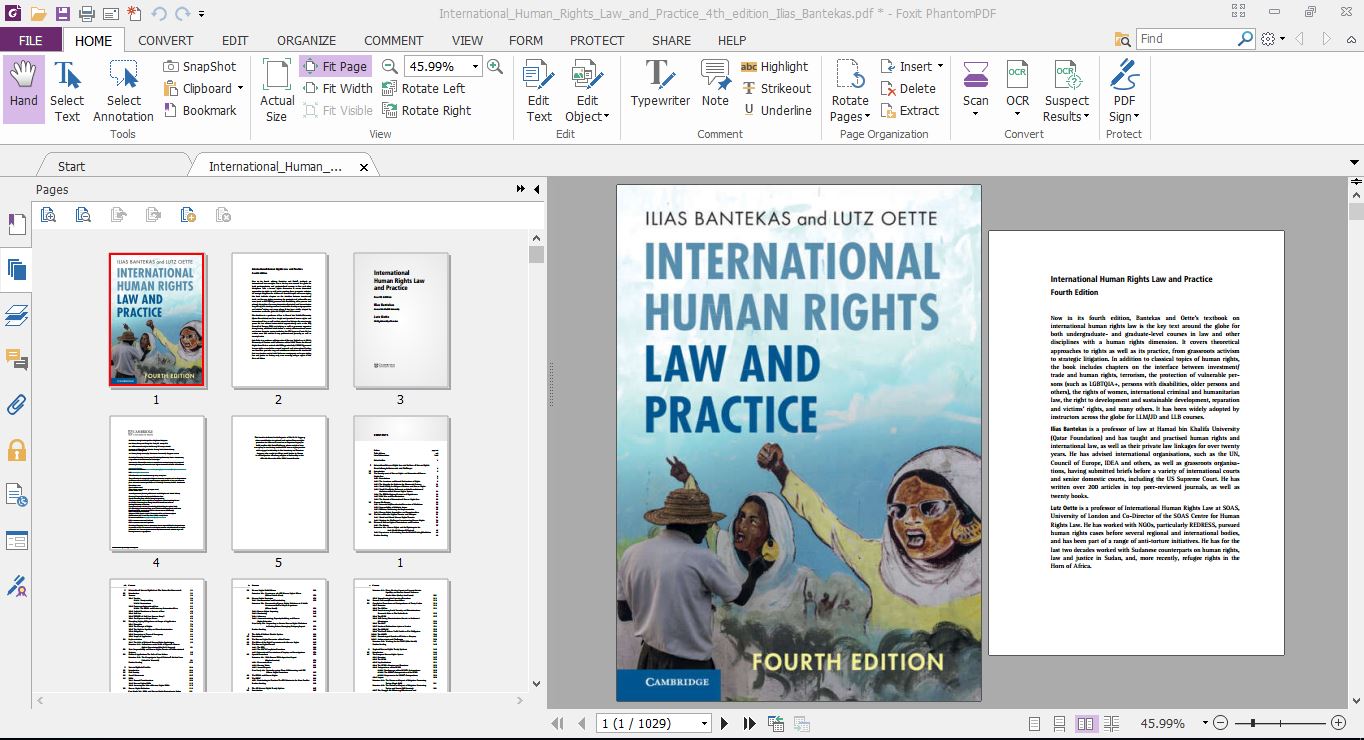Rotate the view left
Screen dimensions: 1364x740
424,88
